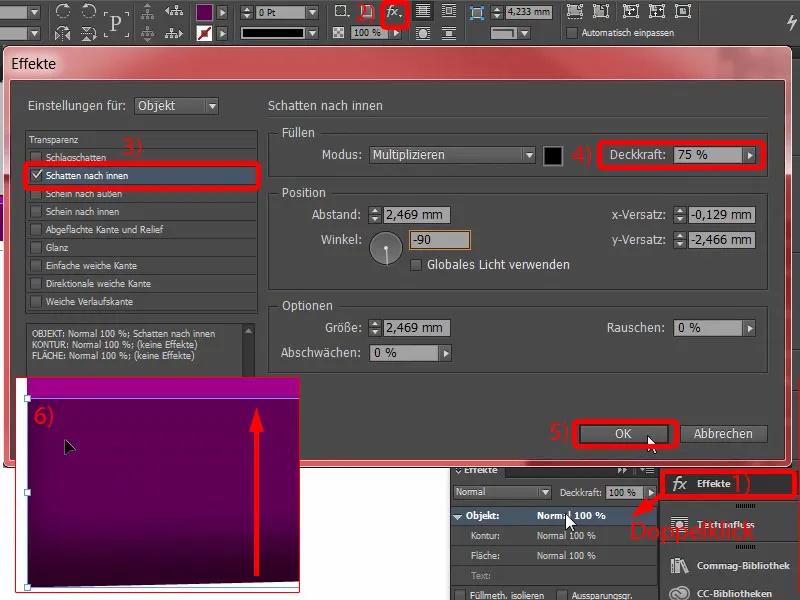800x600 pixels.
Task: Enable Direktionale weiche Kante checkbox
Action: coord(36,283)
